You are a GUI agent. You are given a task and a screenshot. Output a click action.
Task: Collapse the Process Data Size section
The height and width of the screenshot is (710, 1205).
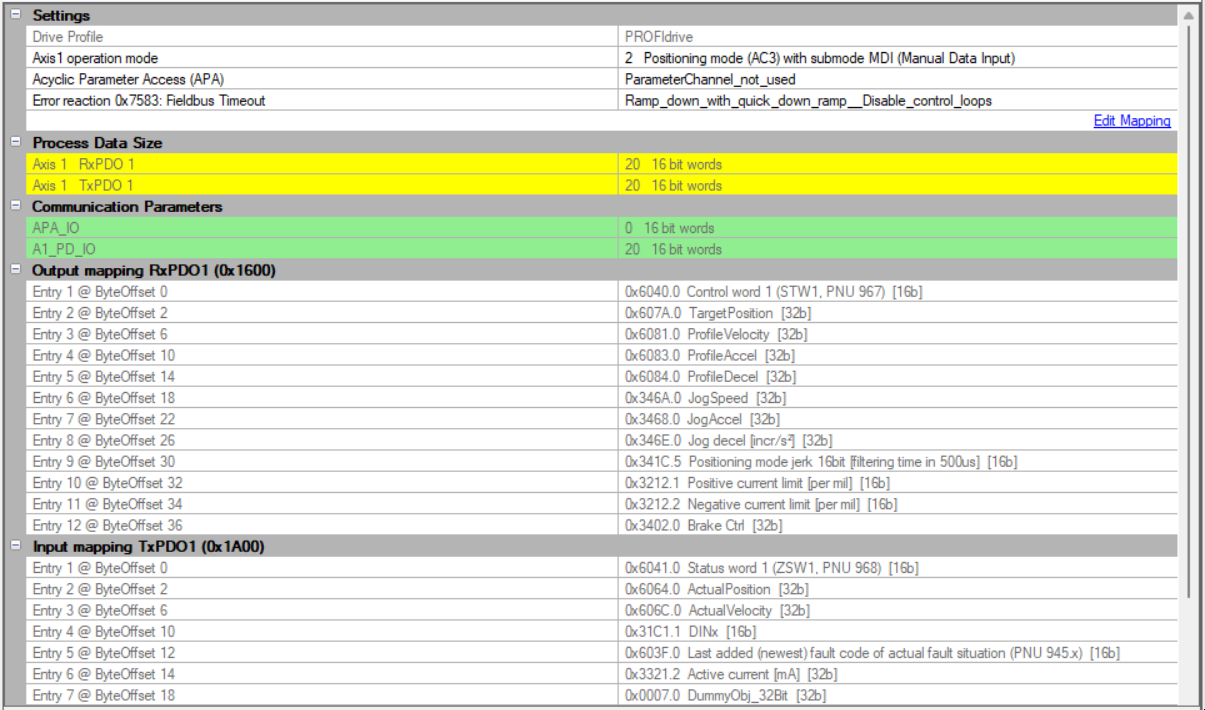15,143
